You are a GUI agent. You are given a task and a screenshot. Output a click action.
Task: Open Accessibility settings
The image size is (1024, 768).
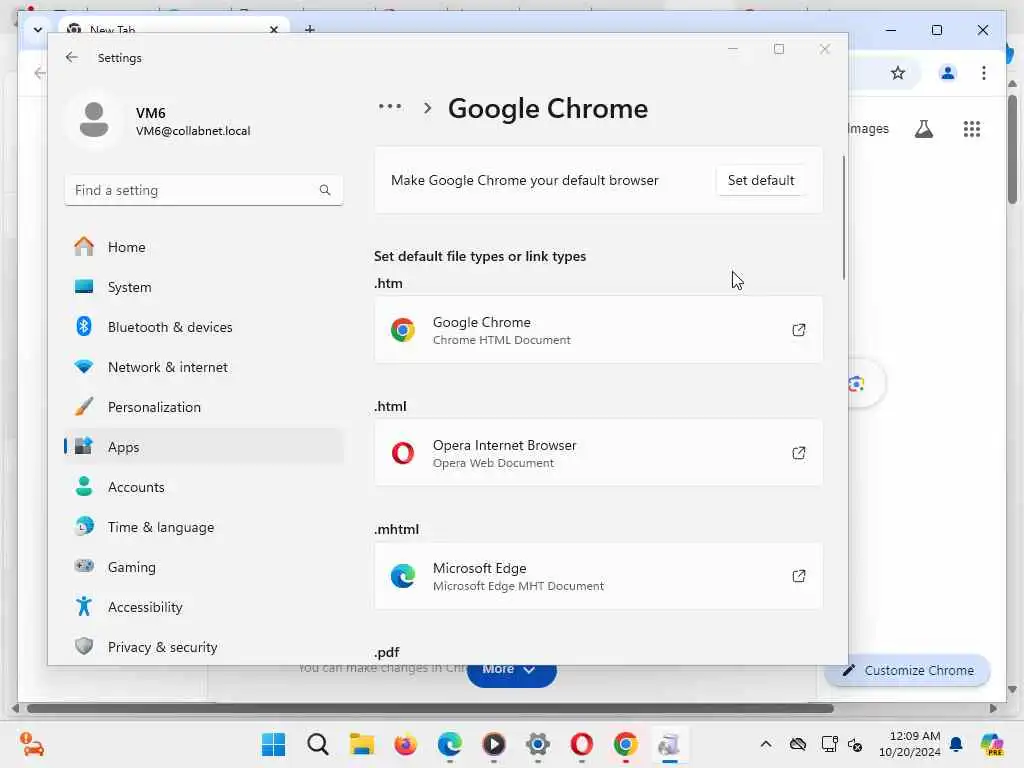tap(204, 607)
